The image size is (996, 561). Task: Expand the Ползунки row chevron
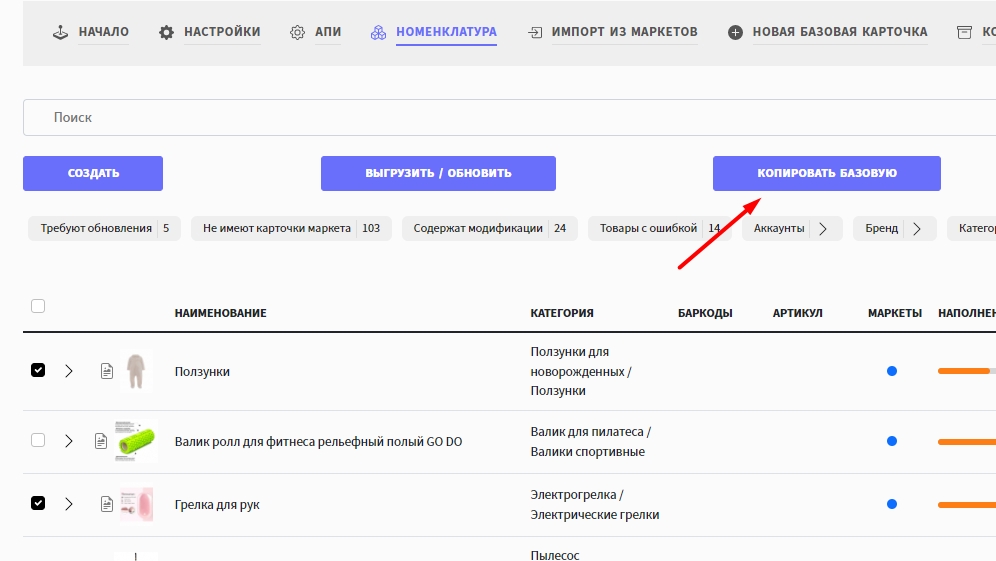point(69,371)
